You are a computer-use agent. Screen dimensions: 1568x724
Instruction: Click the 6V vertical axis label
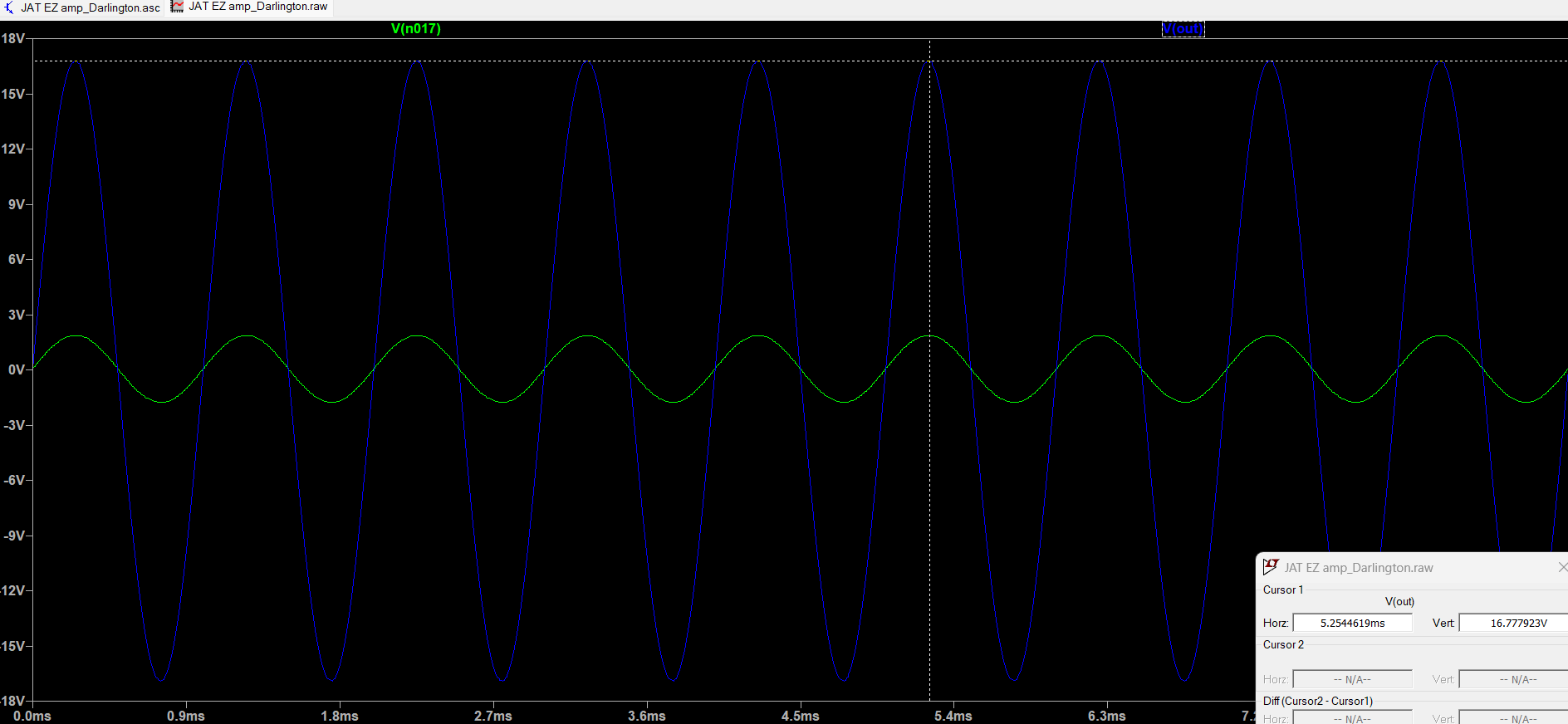(17, 259)
